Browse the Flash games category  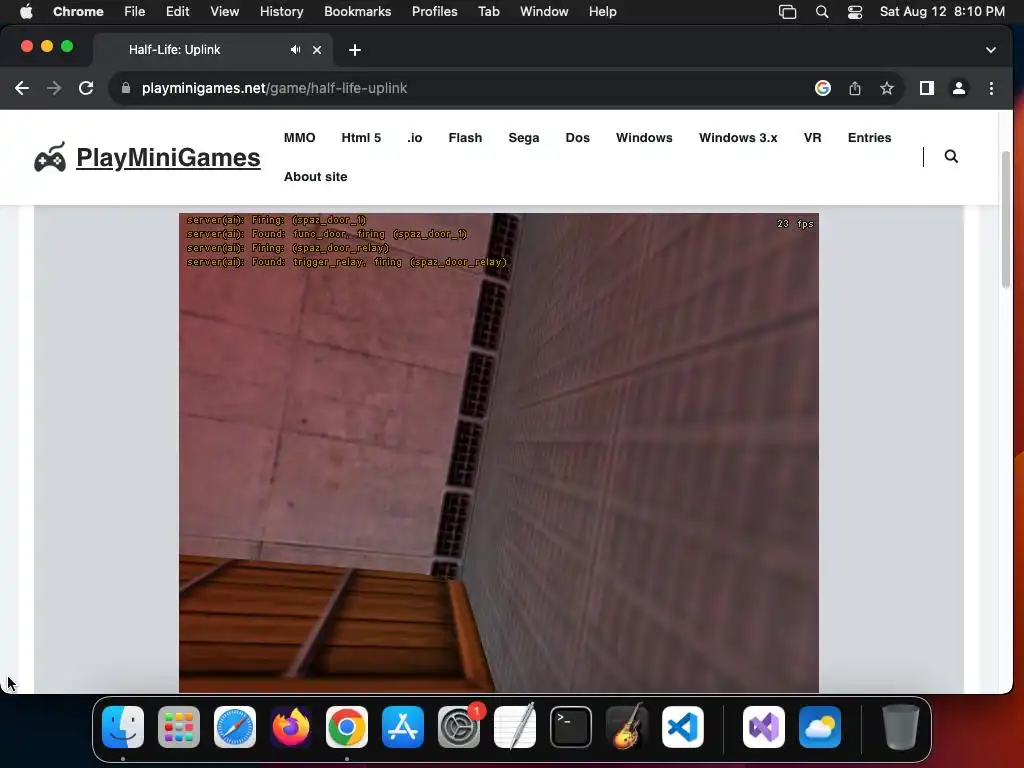coord(465,138)
